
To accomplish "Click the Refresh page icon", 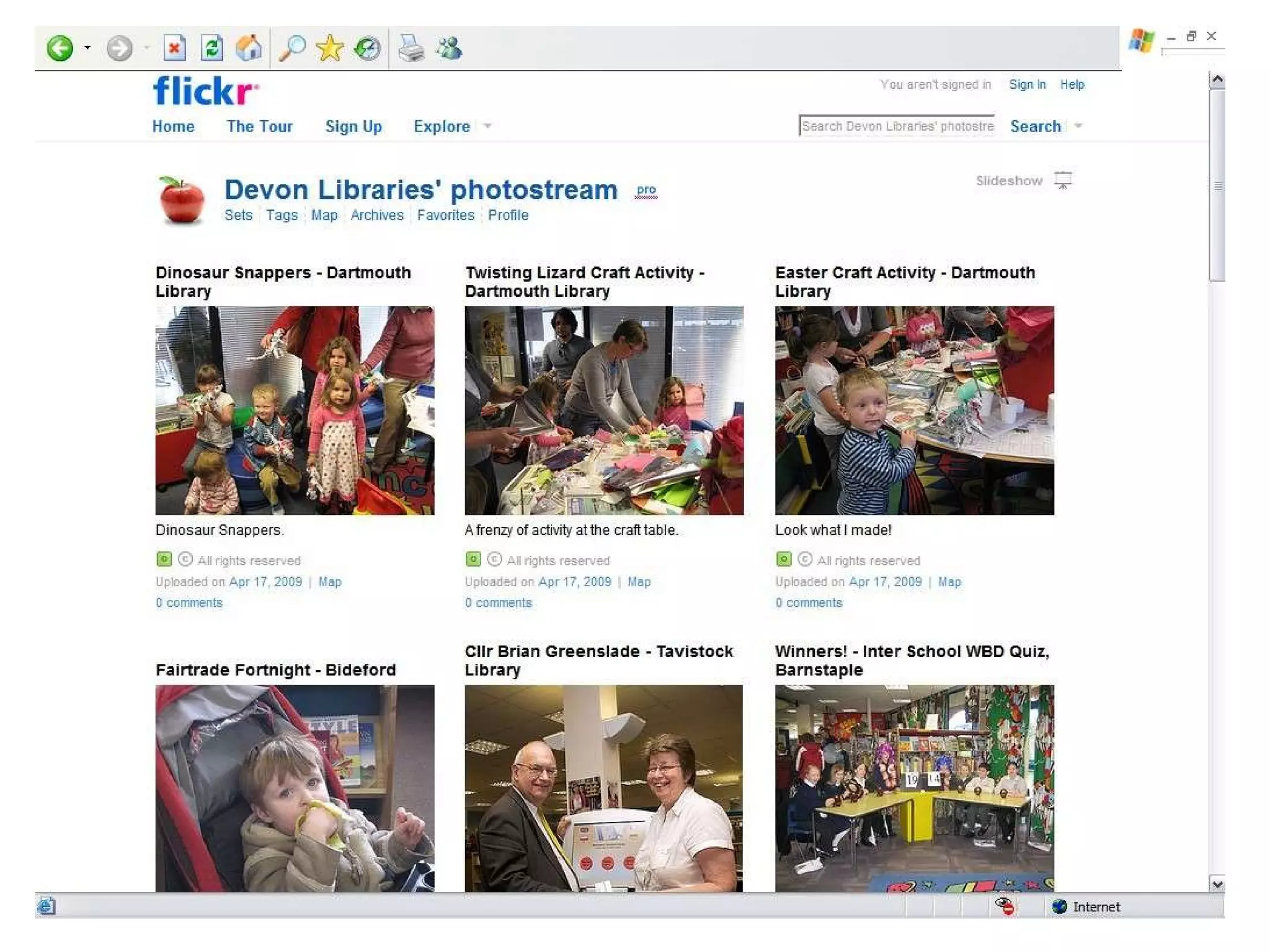I will click(211, 48).
